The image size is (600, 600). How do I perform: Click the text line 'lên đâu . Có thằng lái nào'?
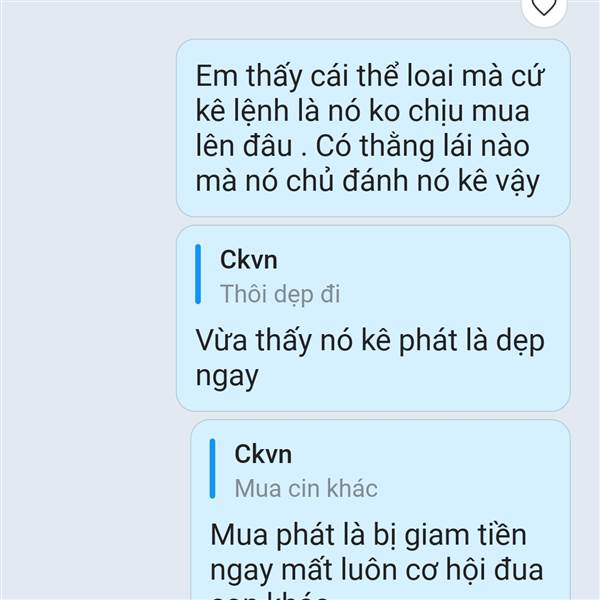[362, 146]
